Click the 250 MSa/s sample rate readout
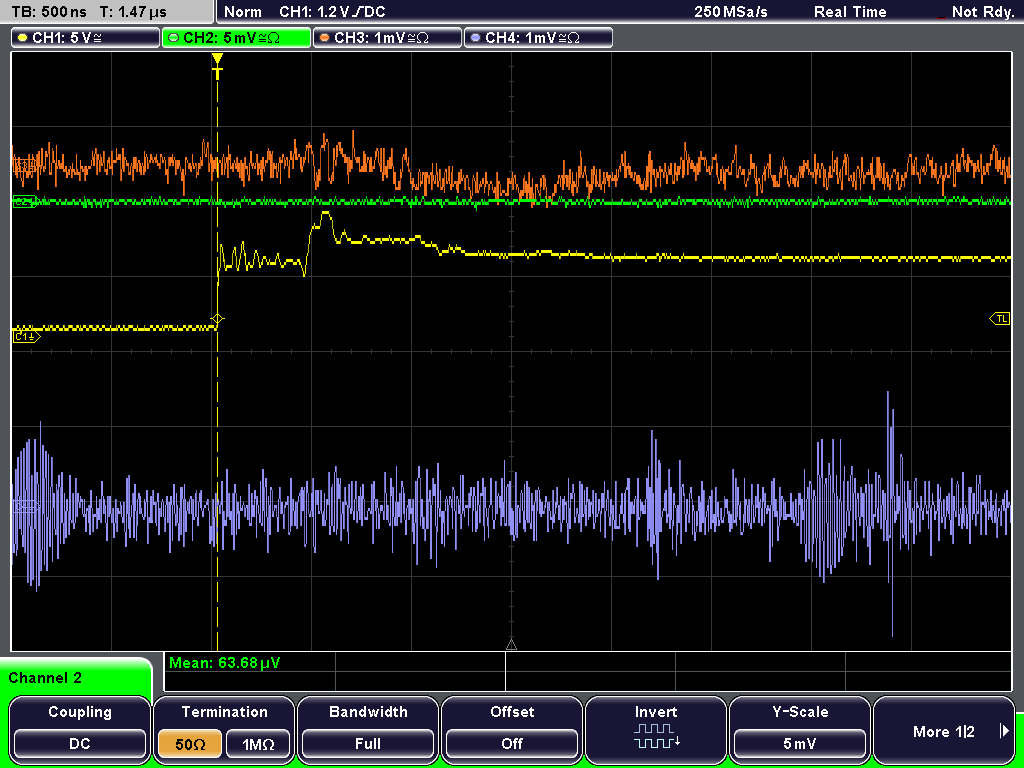The width and height of the screenshot is (1024, 768). (x=731, y=12)
